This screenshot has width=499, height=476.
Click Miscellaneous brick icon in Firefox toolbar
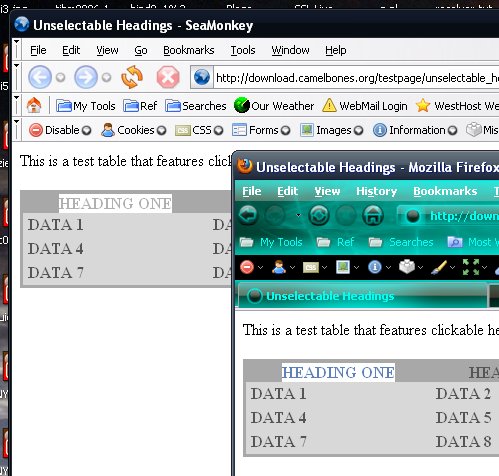pyautogui.click(x=407, y=267)
